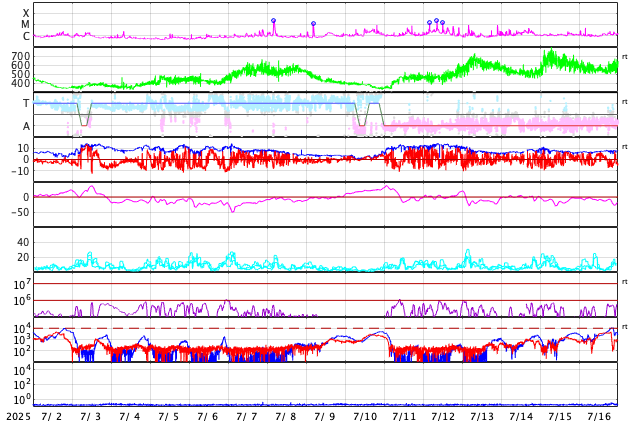Image resolution: width=634 pixels, height=424 pixels.
Task: Select the C flare class axis label
Action: pos(26,36)
